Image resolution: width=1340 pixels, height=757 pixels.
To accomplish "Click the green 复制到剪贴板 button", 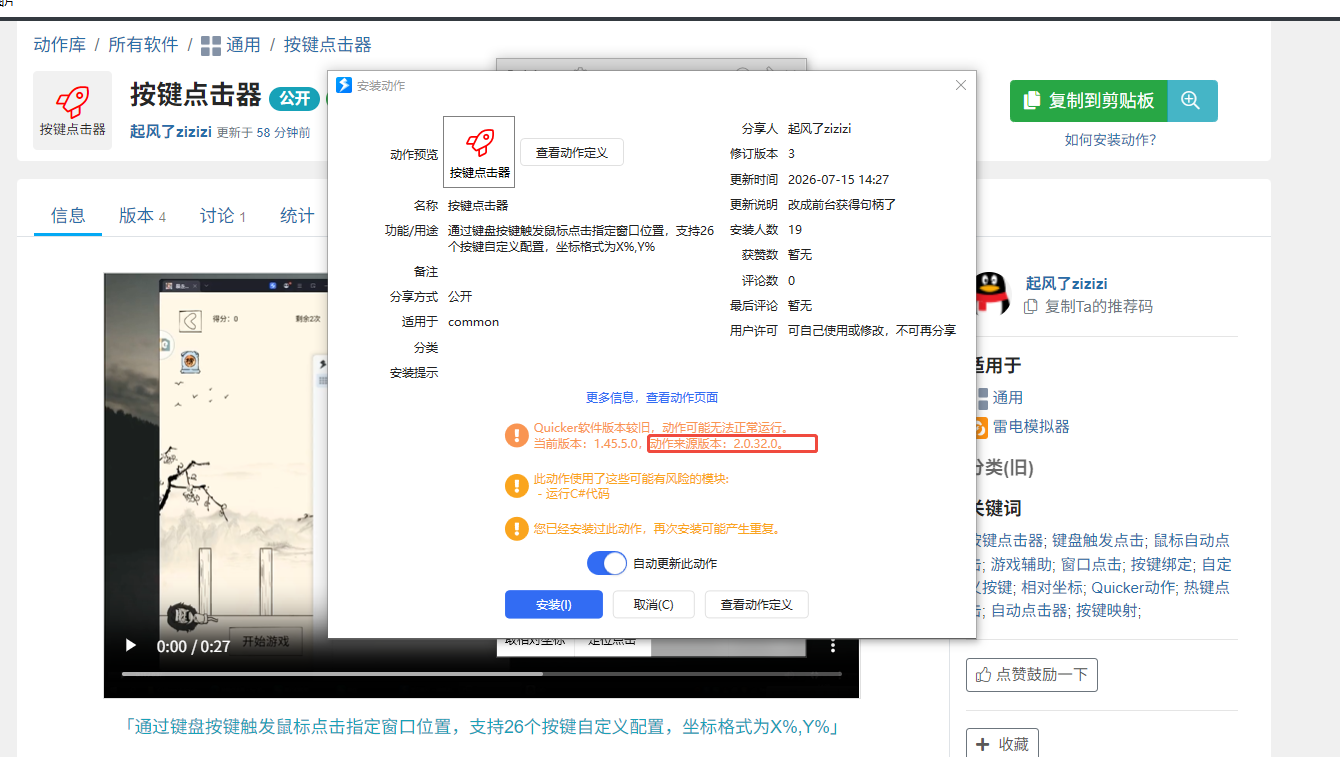I will point(1089,101).
